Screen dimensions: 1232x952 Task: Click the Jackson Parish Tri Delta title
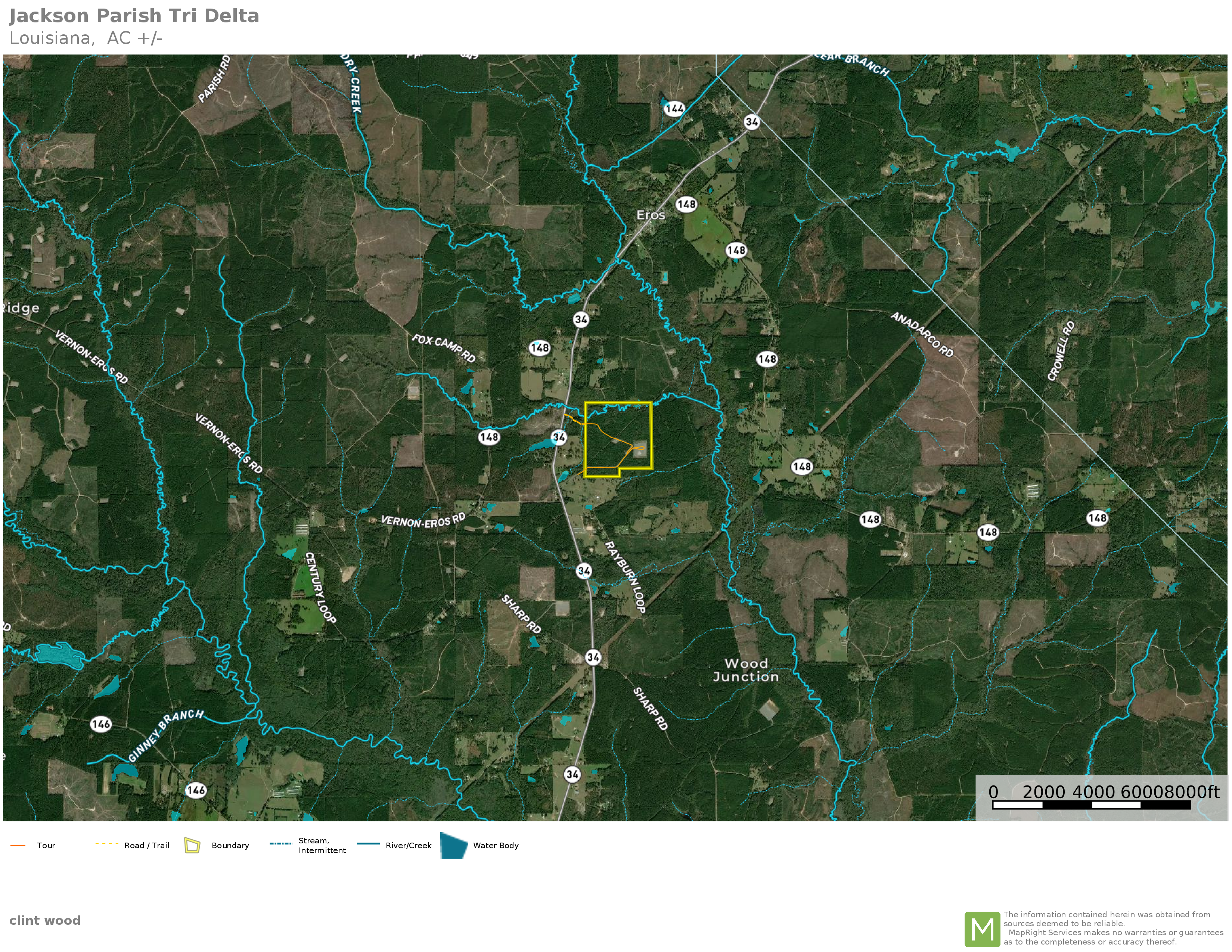[134, 16]
